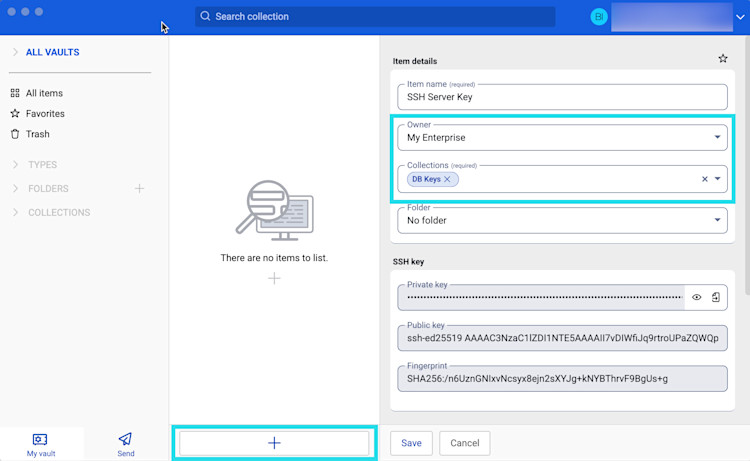Click the plus icon under empty list message
Image resolution: width=750 pixels, height=461 pixels.
coord(274,278)
